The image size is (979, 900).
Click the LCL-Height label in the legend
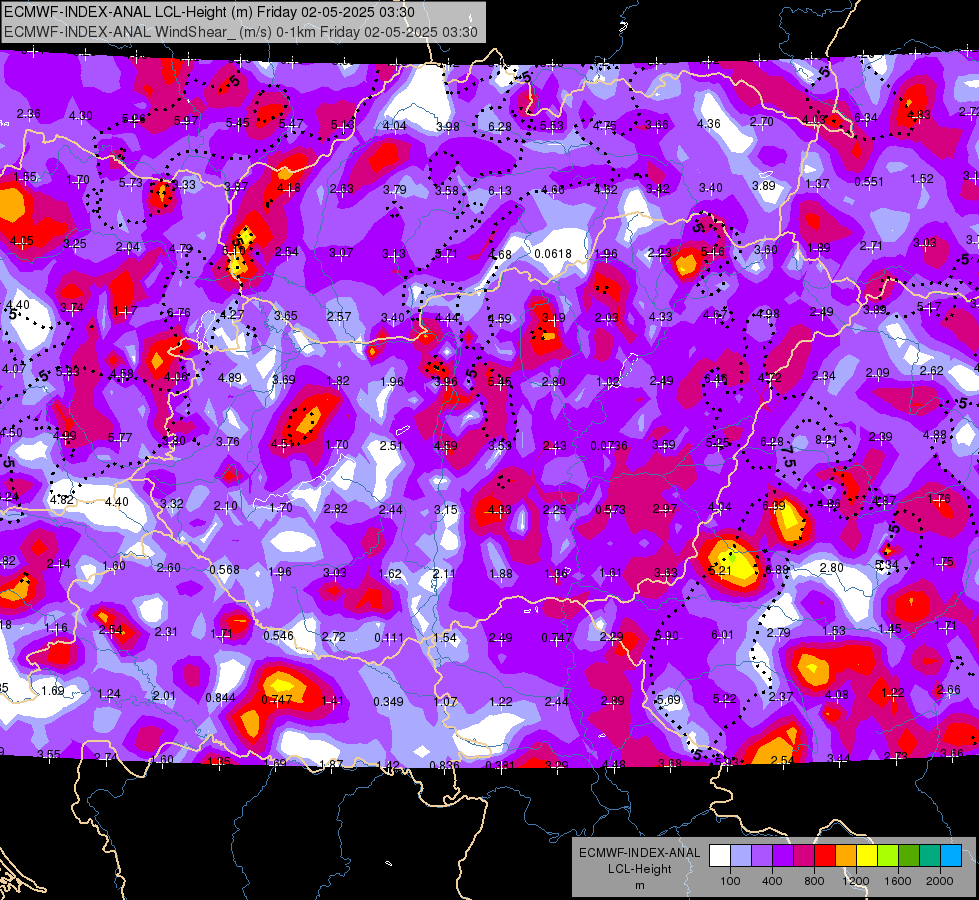point(639,869)
